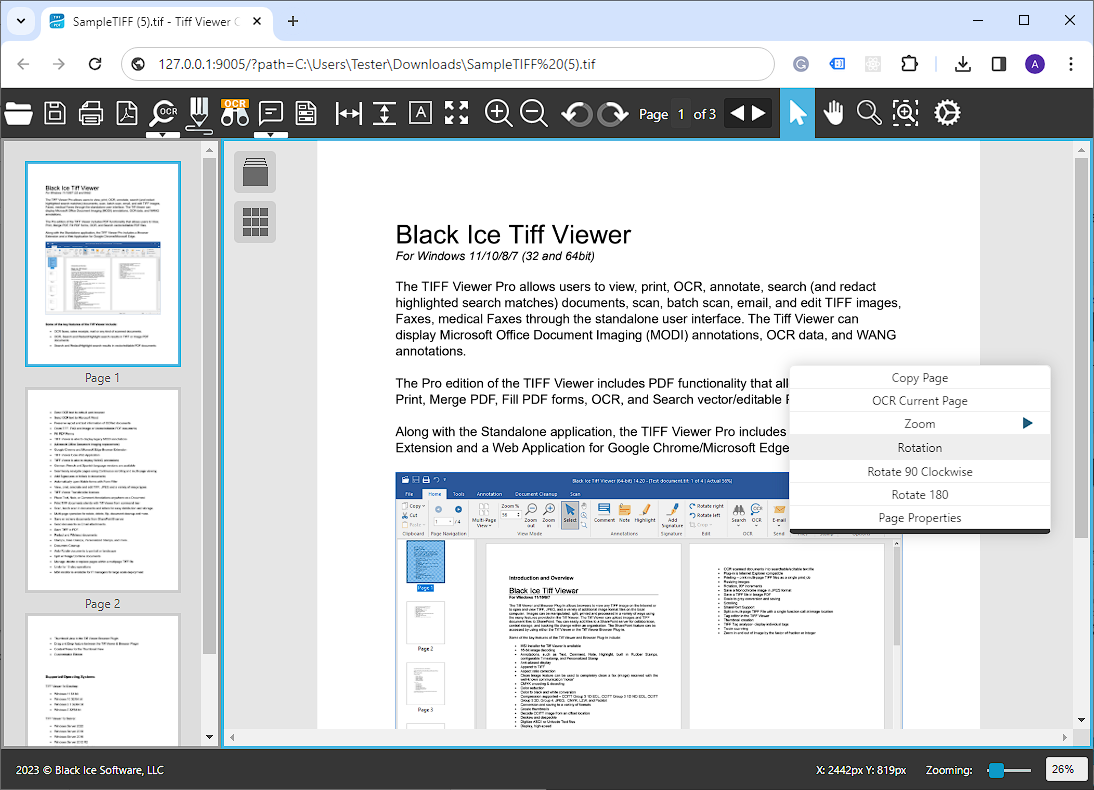The height and width of the screenshot is (790, 1094).
Task: Adjust the Zooming slider handle
Action: [x=996, y=770]
